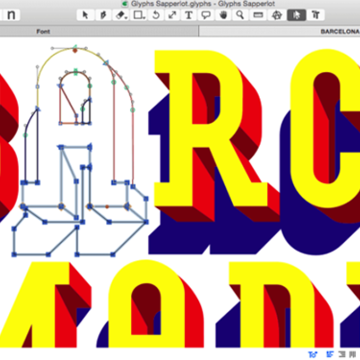This screenshot has width=360, height=360.
Task: Click the first gray bottom-right alignment icon
Action: pos(341,354)
